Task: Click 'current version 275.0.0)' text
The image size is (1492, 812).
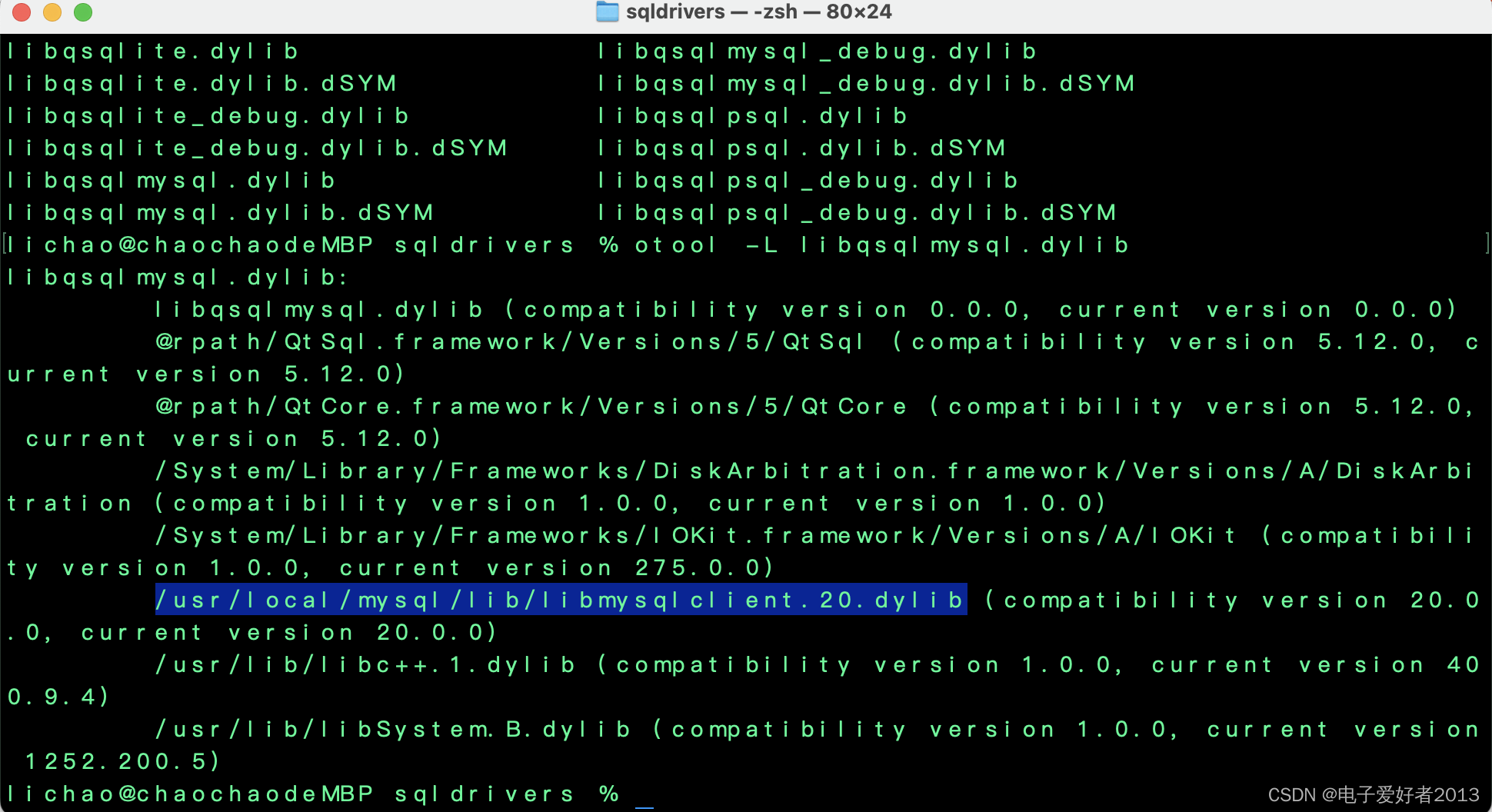Action: point(557,567)
